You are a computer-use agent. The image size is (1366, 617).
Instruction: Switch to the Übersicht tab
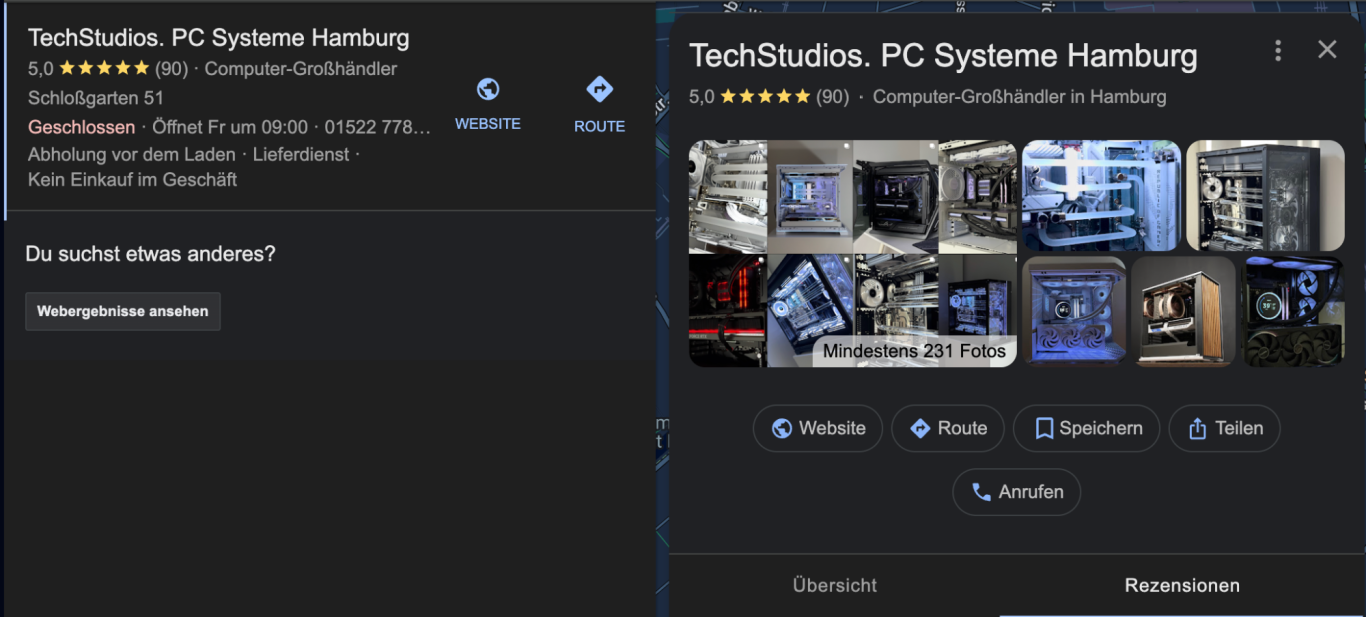(834, 585)
